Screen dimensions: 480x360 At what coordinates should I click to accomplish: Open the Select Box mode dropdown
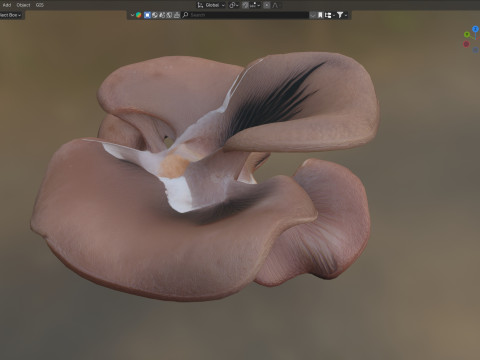pos(11,15)
